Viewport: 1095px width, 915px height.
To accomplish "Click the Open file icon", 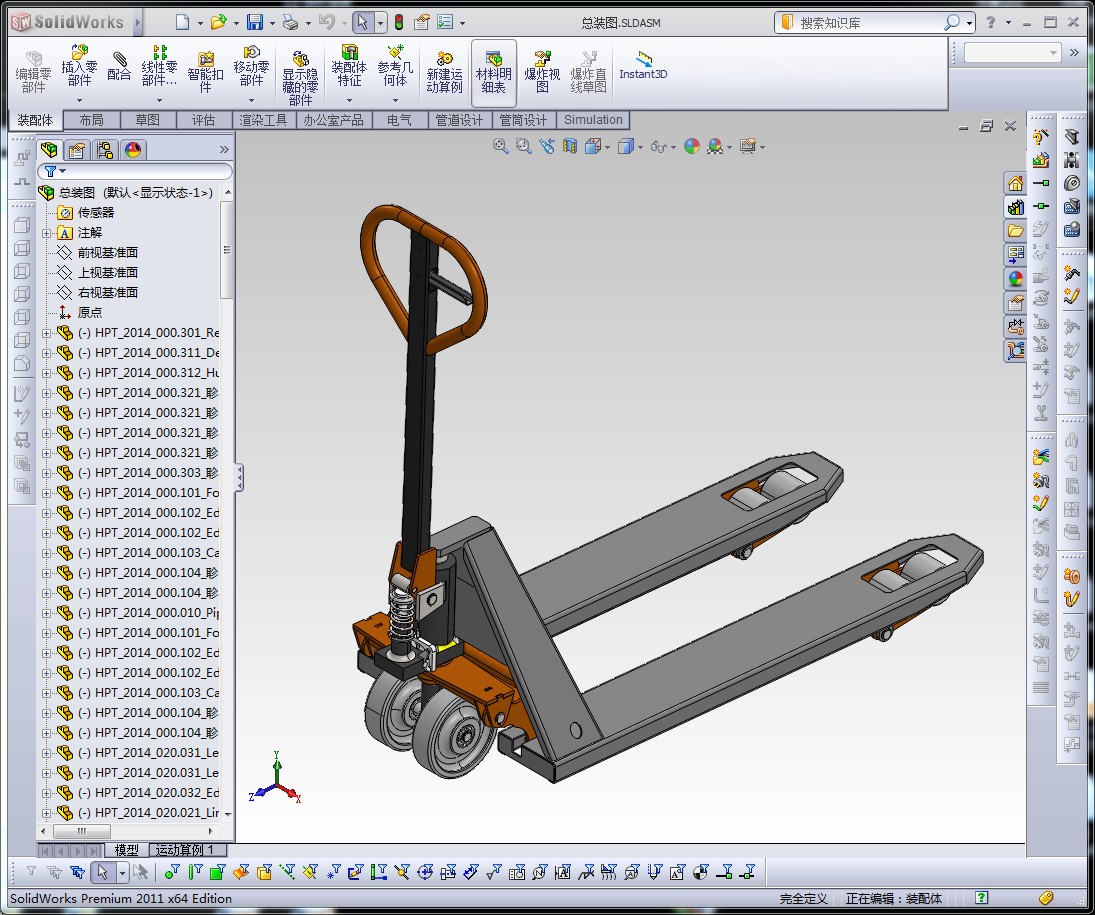I will click(x=219, y=22).
